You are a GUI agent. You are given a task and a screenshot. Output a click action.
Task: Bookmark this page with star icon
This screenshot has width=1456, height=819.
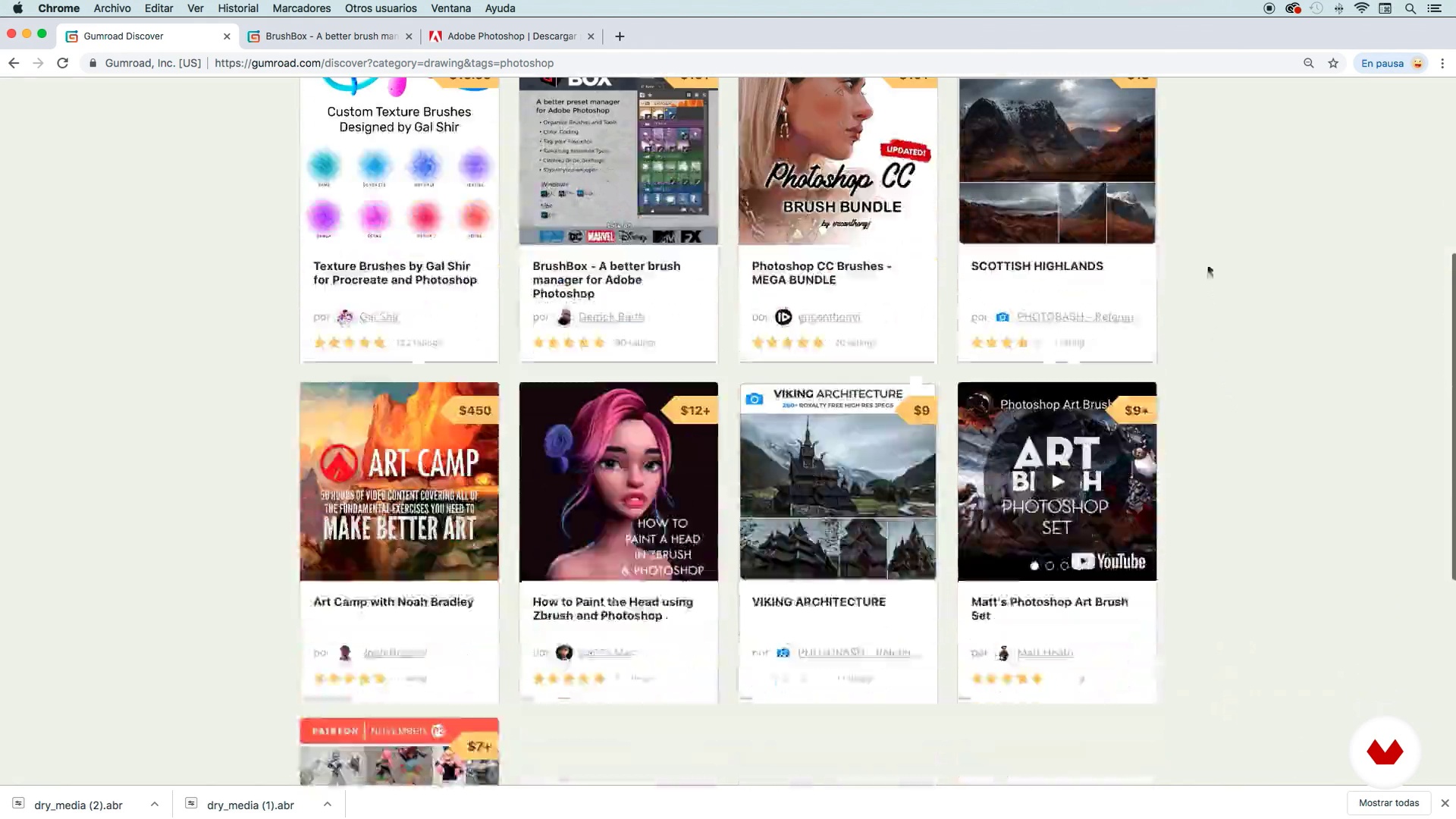pyautogui.click(x=1333, y=63)
